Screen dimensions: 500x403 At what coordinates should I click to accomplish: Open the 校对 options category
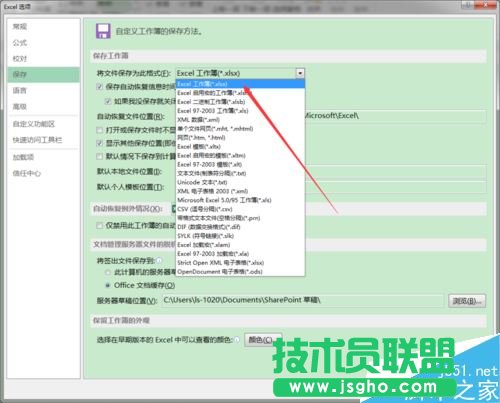(x=20, y=59)
